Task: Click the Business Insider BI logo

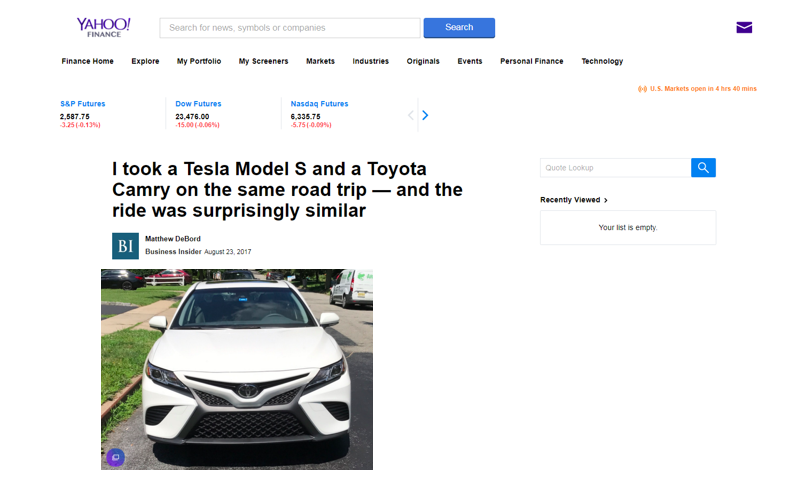Action: 126,246
